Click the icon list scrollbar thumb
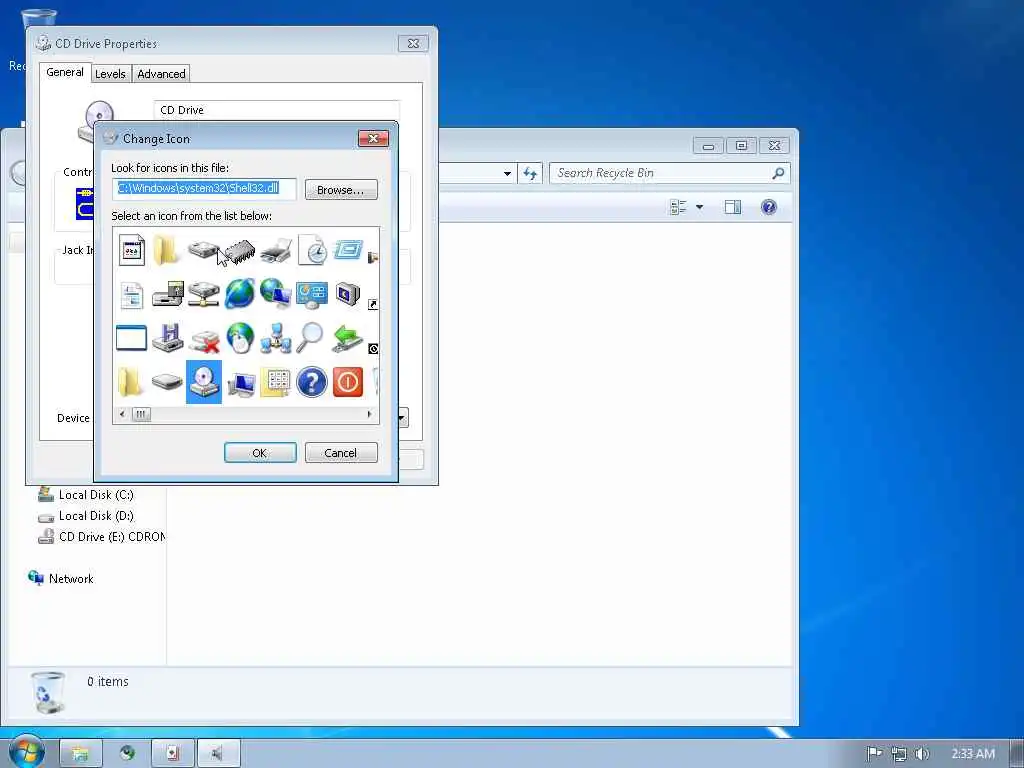This screenshot has width=1024, height=768. [x=141, y=414]
